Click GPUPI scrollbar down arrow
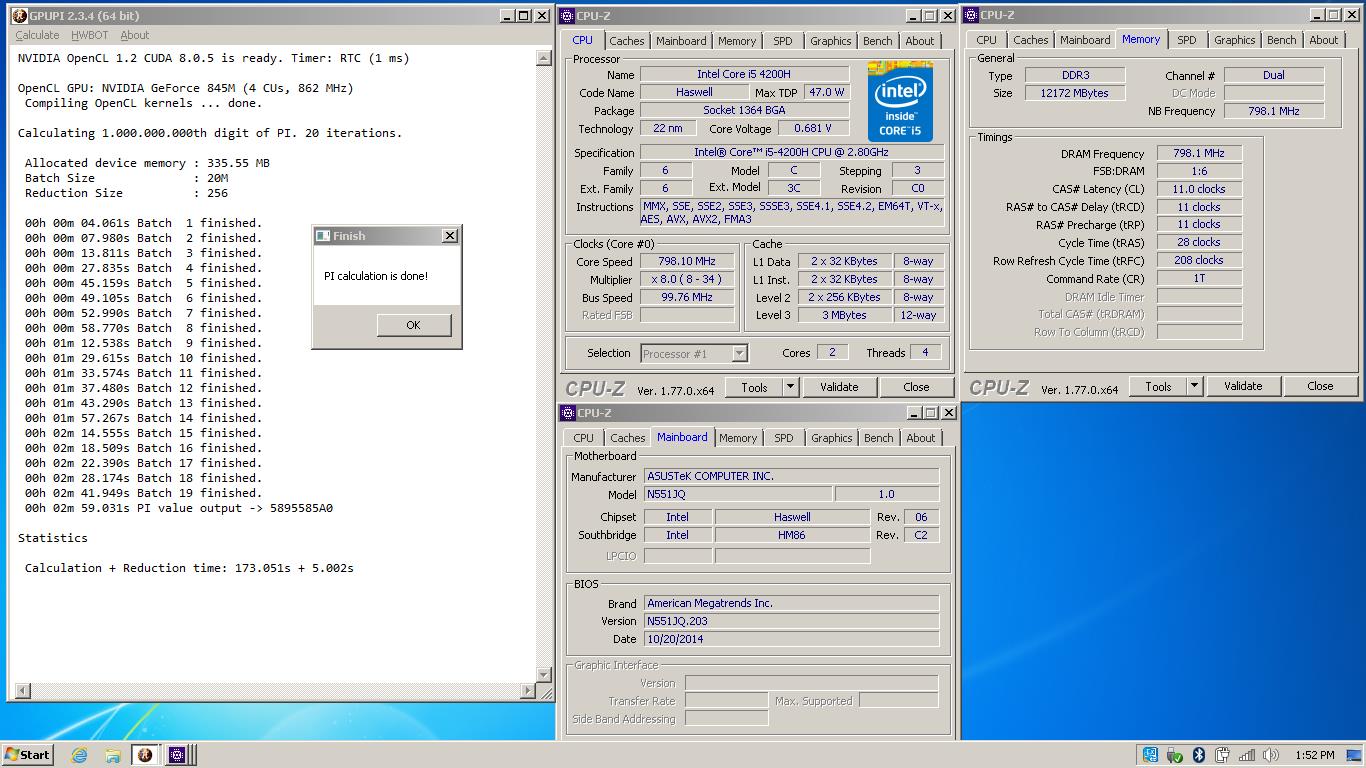Viewport: 1366px width, 768px height. pos(544,675)
